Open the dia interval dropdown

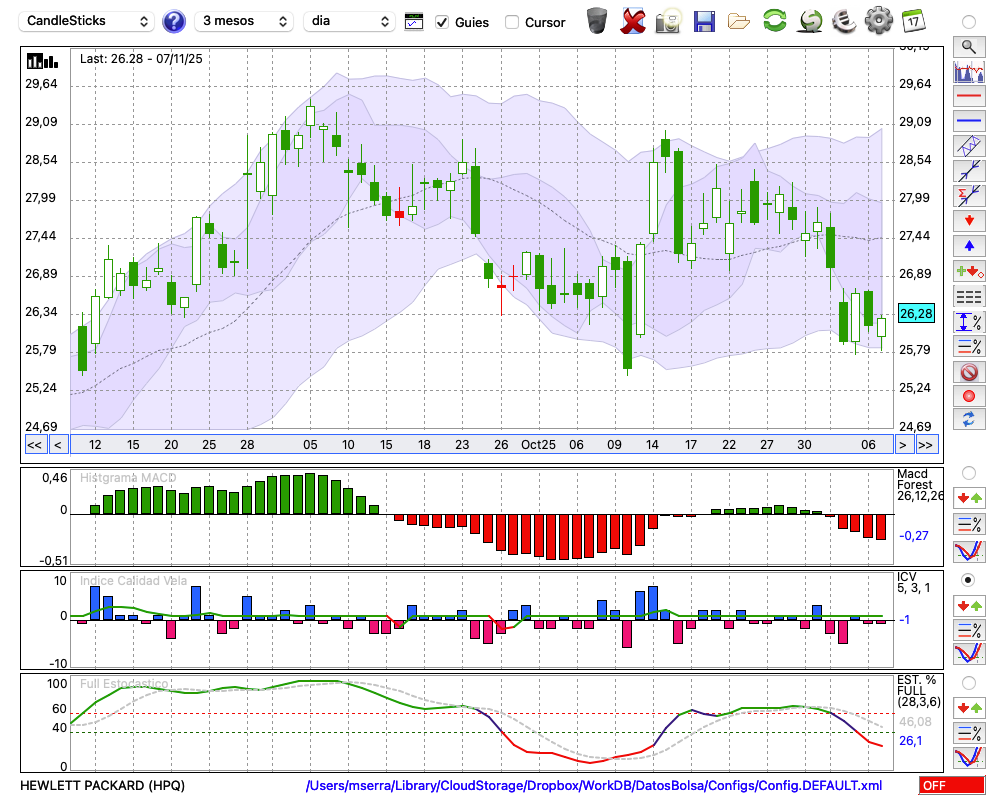point(349,21)
